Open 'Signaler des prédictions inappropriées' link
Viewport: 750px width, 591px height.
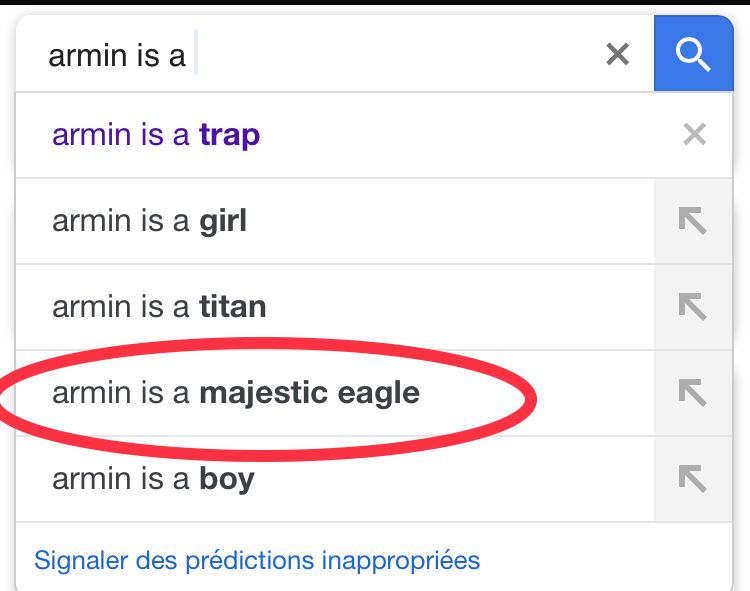pos(257,560)
